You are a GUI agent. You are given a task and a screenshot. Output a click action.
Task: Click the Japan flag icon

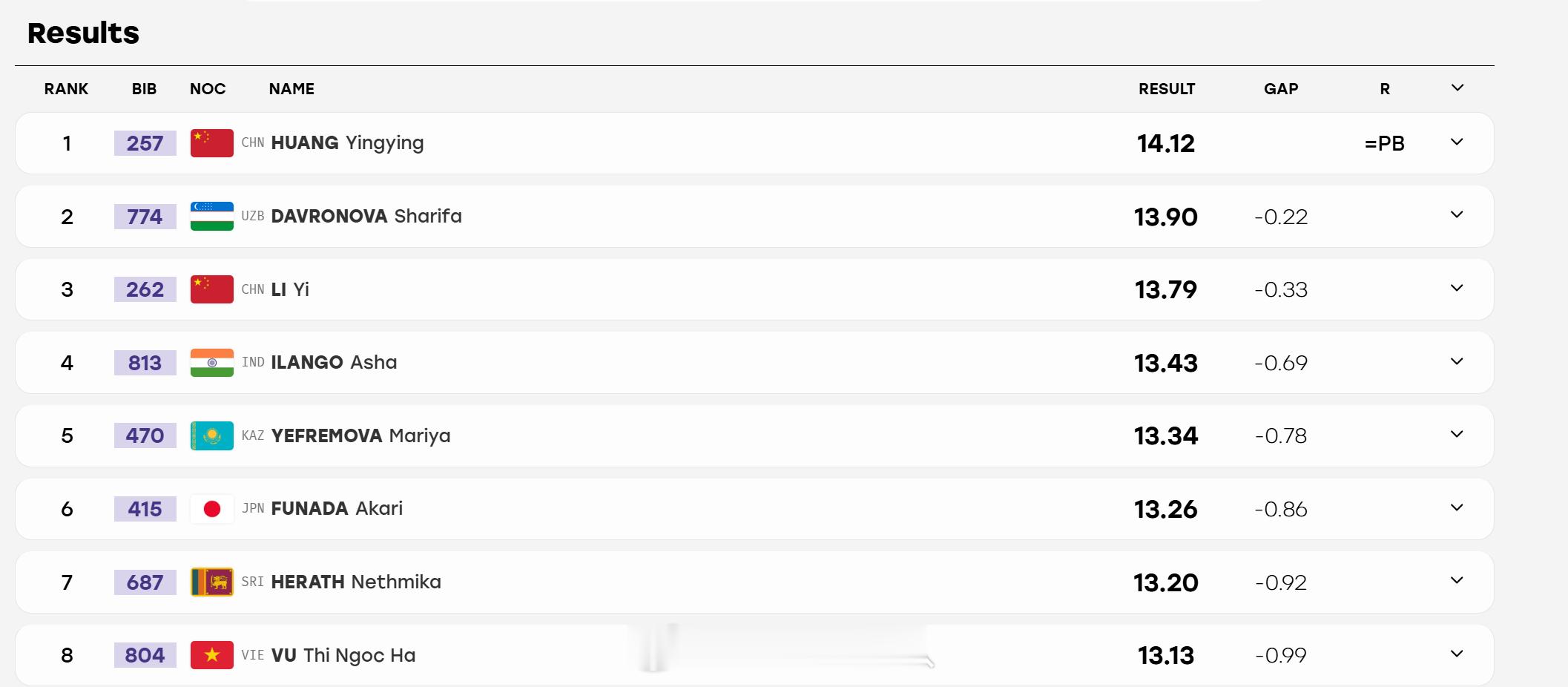pos(212,509)
